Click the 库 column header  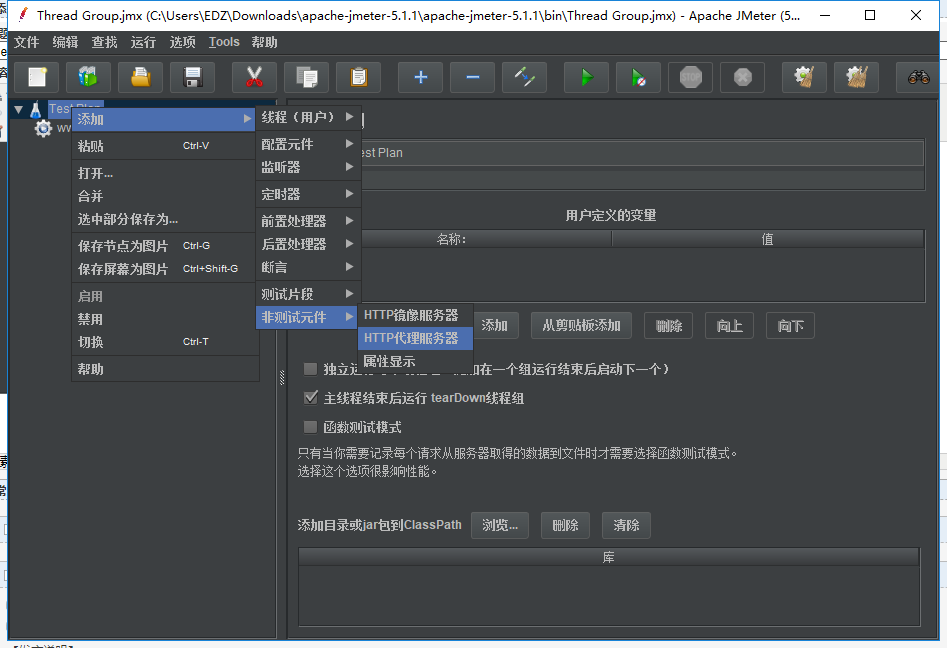tap(609, 557)
